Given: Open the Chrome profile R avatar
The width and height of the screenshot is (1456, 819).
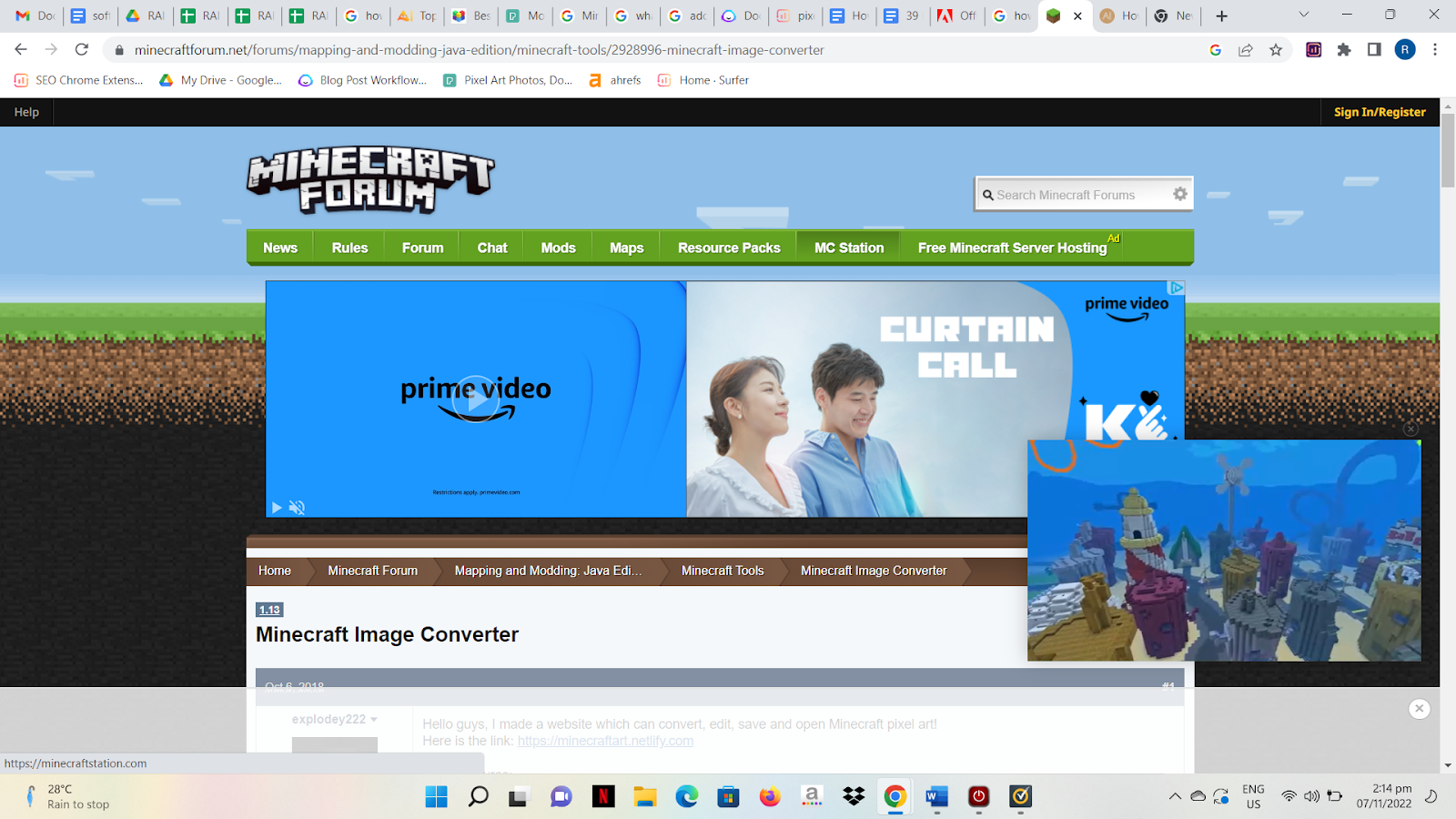Looking at the screenshot, I should tap(1405, 50).
